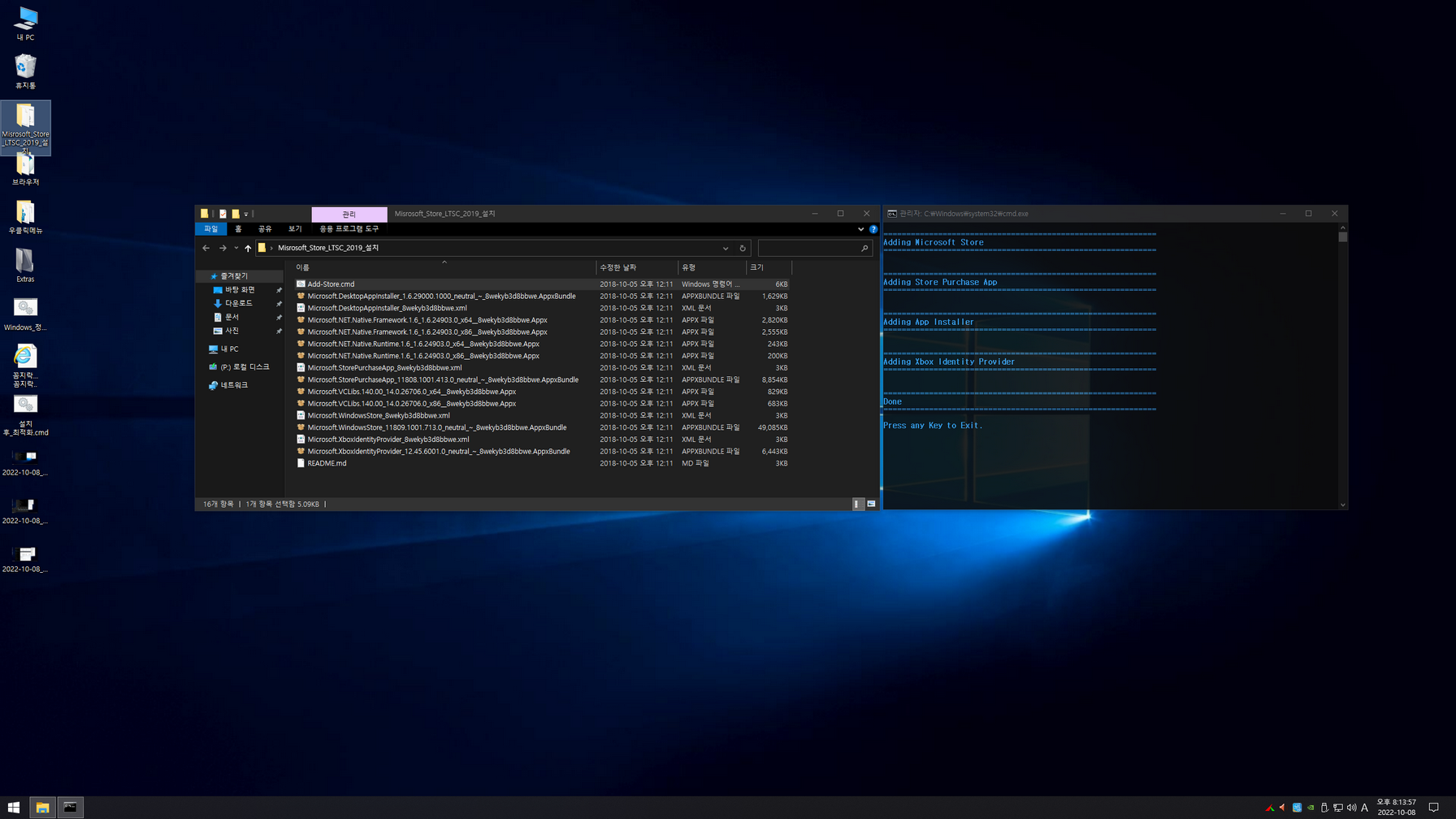This screenshot has width=1456, height=819.
Task: Open Quick Access Toolbar customize dropdown
Action: coord(246,214)
